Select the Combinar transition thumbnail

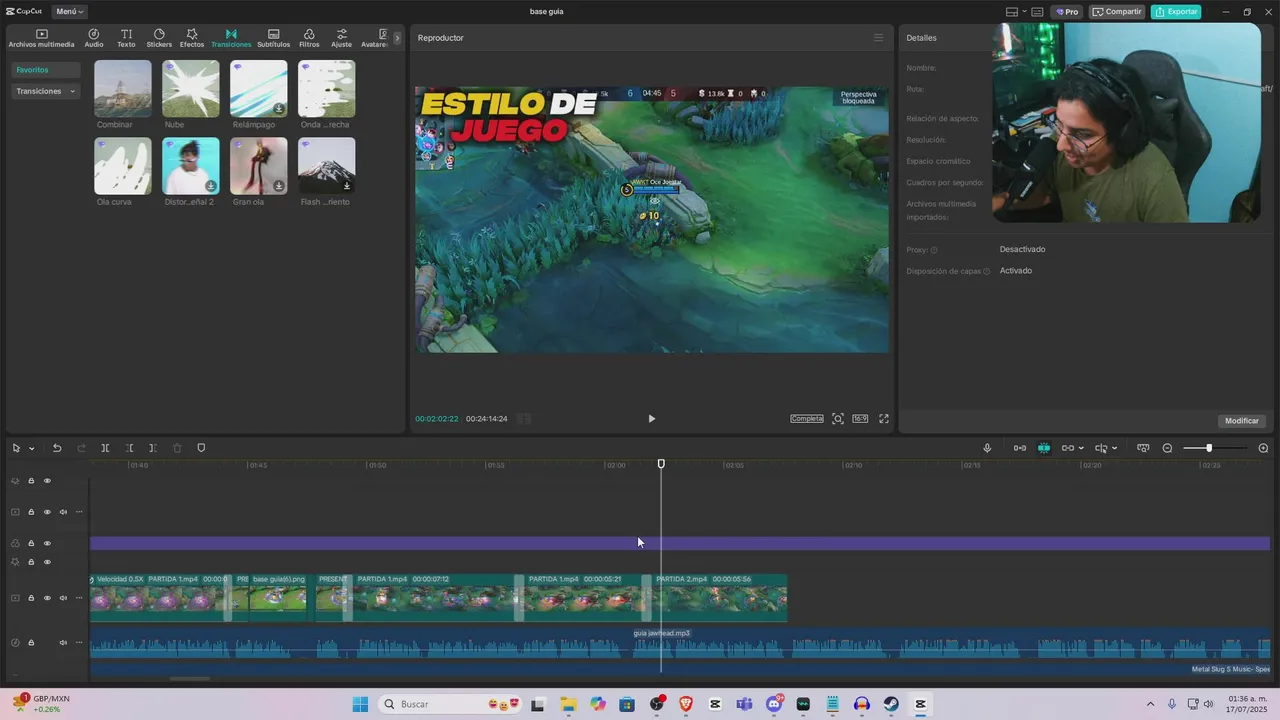click(123, 88)
